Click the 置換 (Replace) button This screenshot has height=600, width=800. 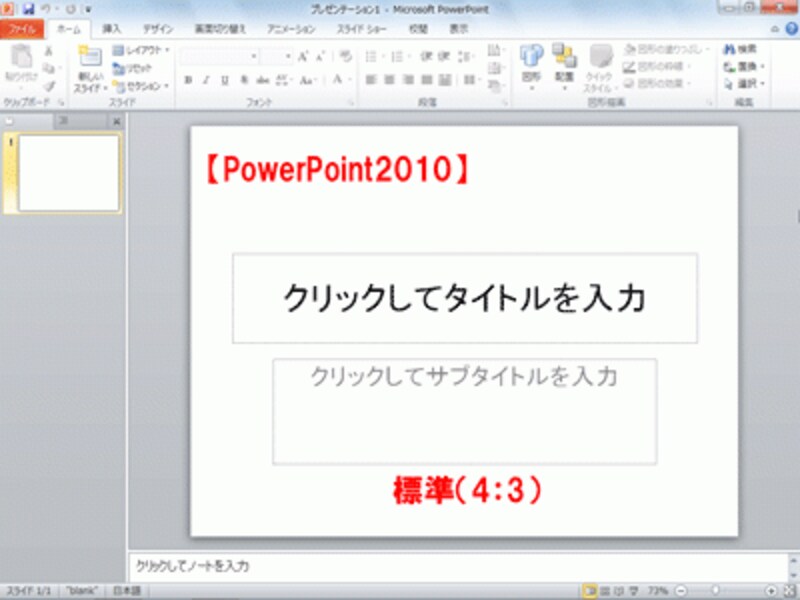pos(744,66)
